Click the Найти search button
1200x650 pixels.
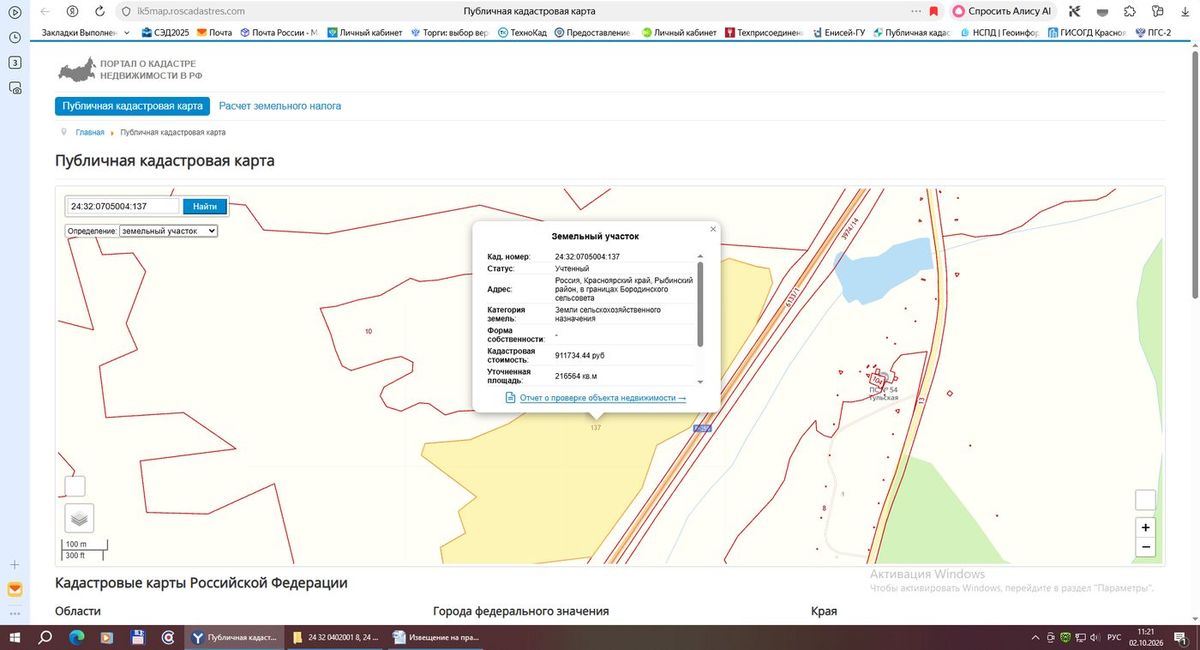pyautogui.click(x=205, y=206)
